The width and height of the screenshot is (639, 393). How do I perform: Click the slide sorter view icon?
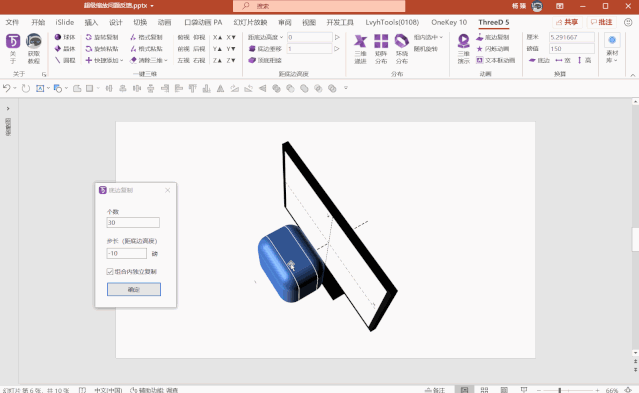484,390
